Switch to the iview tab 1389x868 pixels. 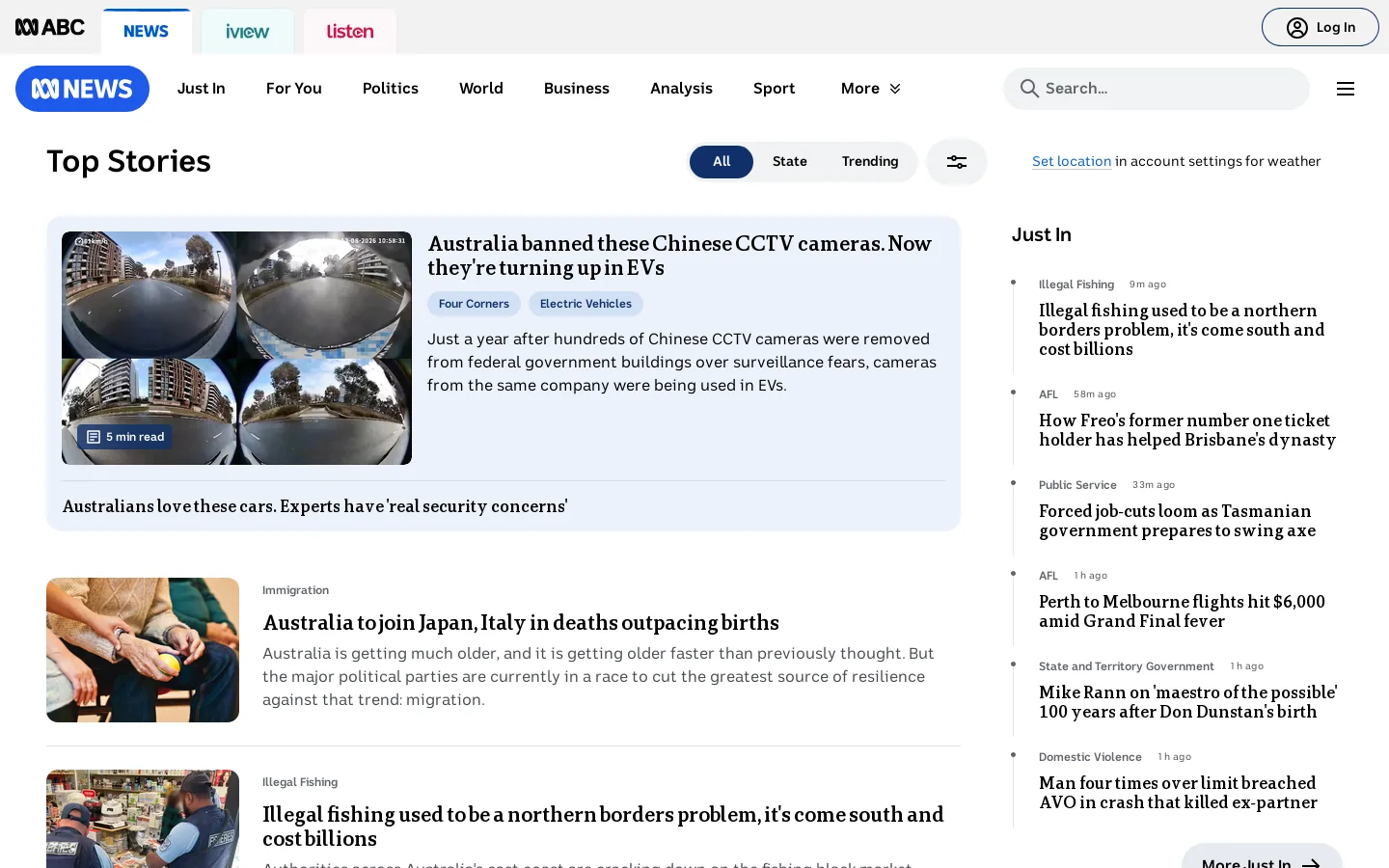click(x=248, y=31)
